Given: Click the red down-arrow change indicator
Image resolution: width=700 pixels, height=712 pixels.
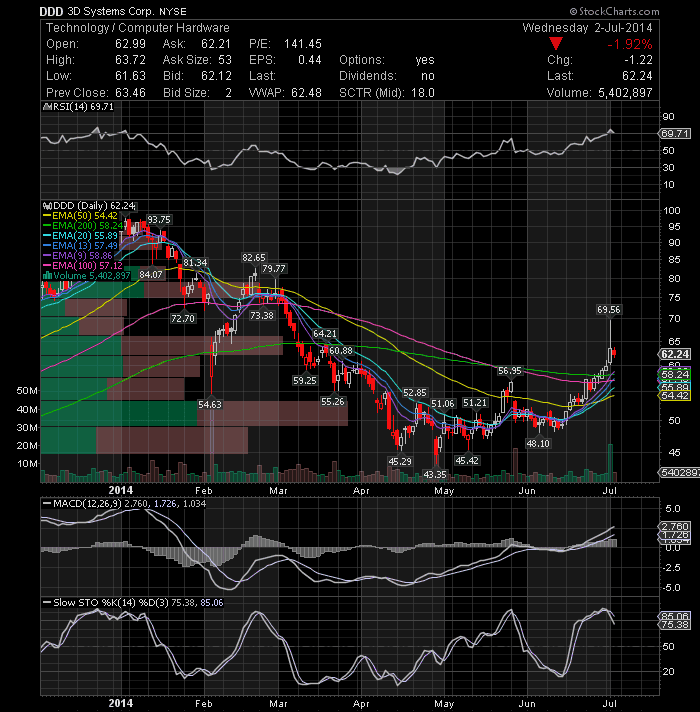Looking at the screenshot, I should click(x=556, y=44).
